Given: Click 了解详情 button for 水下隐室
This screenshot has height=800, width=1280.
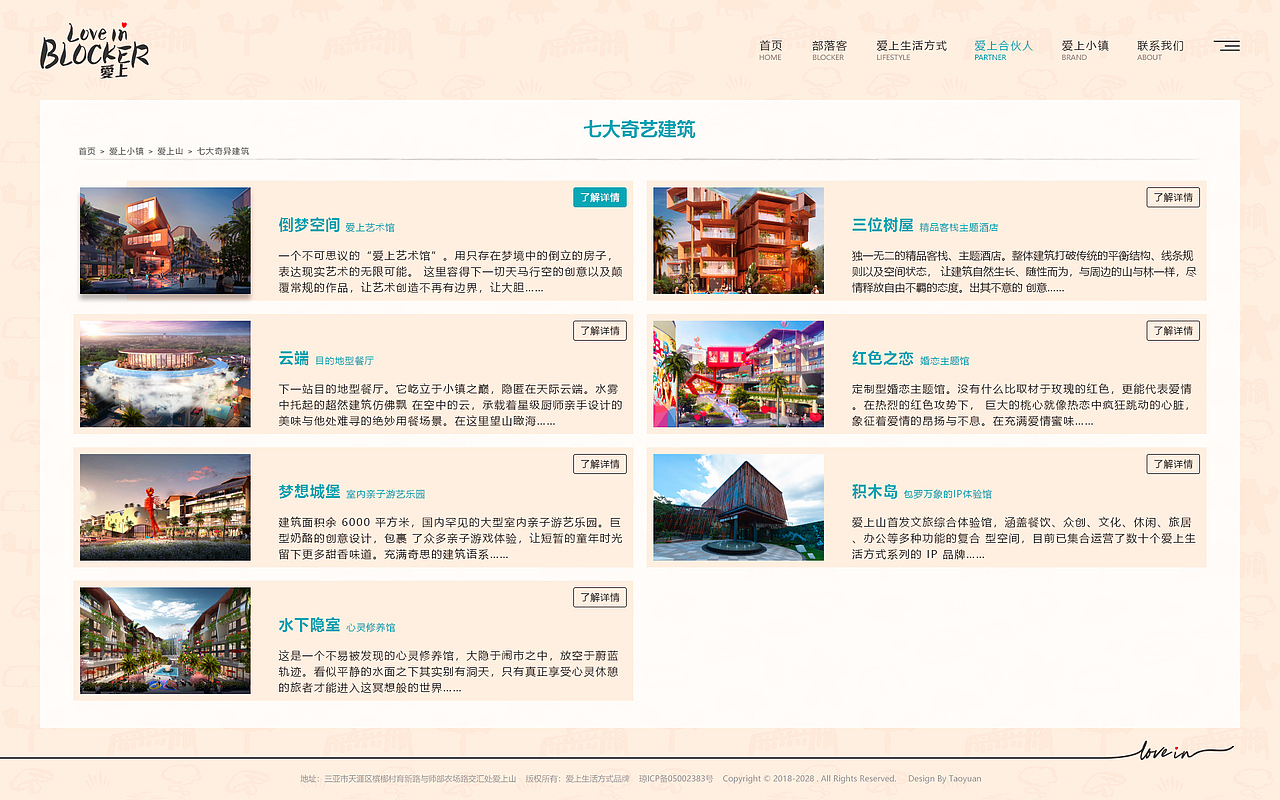Looking at the screenshot, I should (600, 597).
